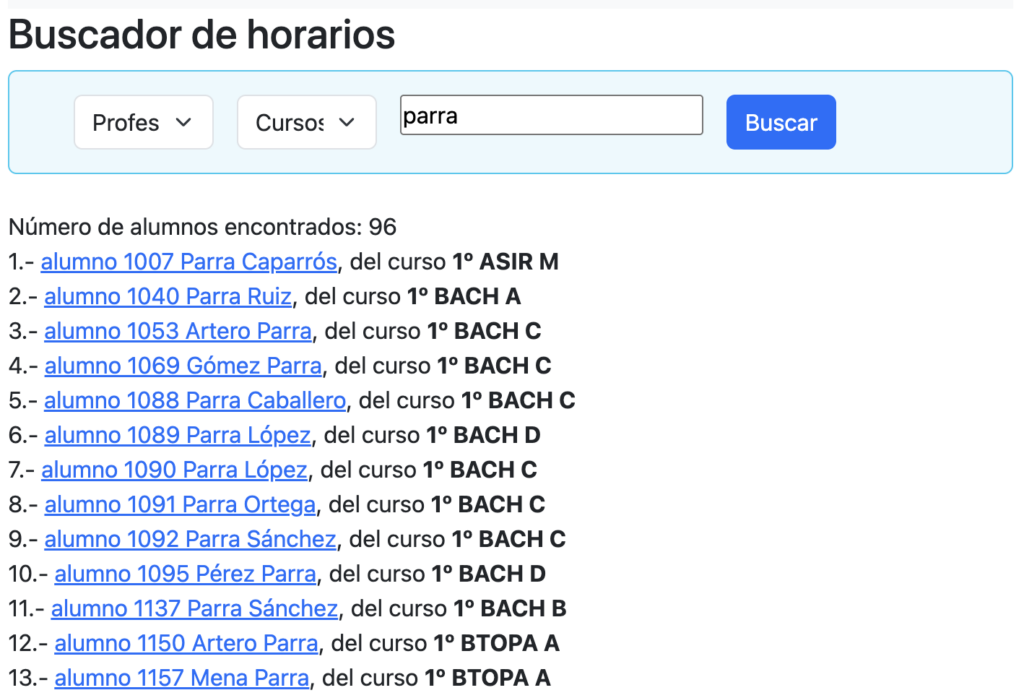The height and width of the screenshot is (698, 1024).
Task: View alumno 1091 Parra Ortega
Action: 180,505
